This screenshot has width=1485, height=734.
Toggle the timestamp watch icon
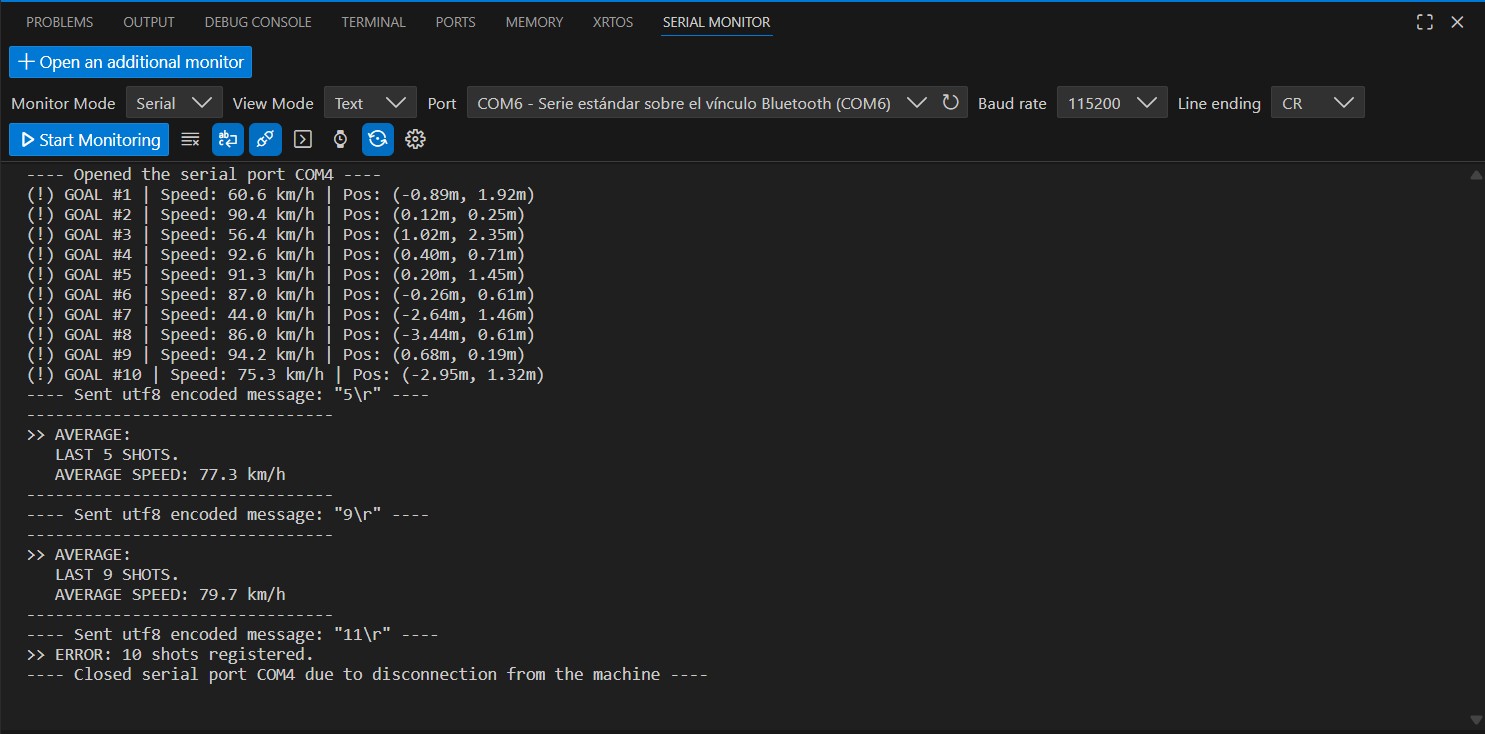click(x=340, y=140)
